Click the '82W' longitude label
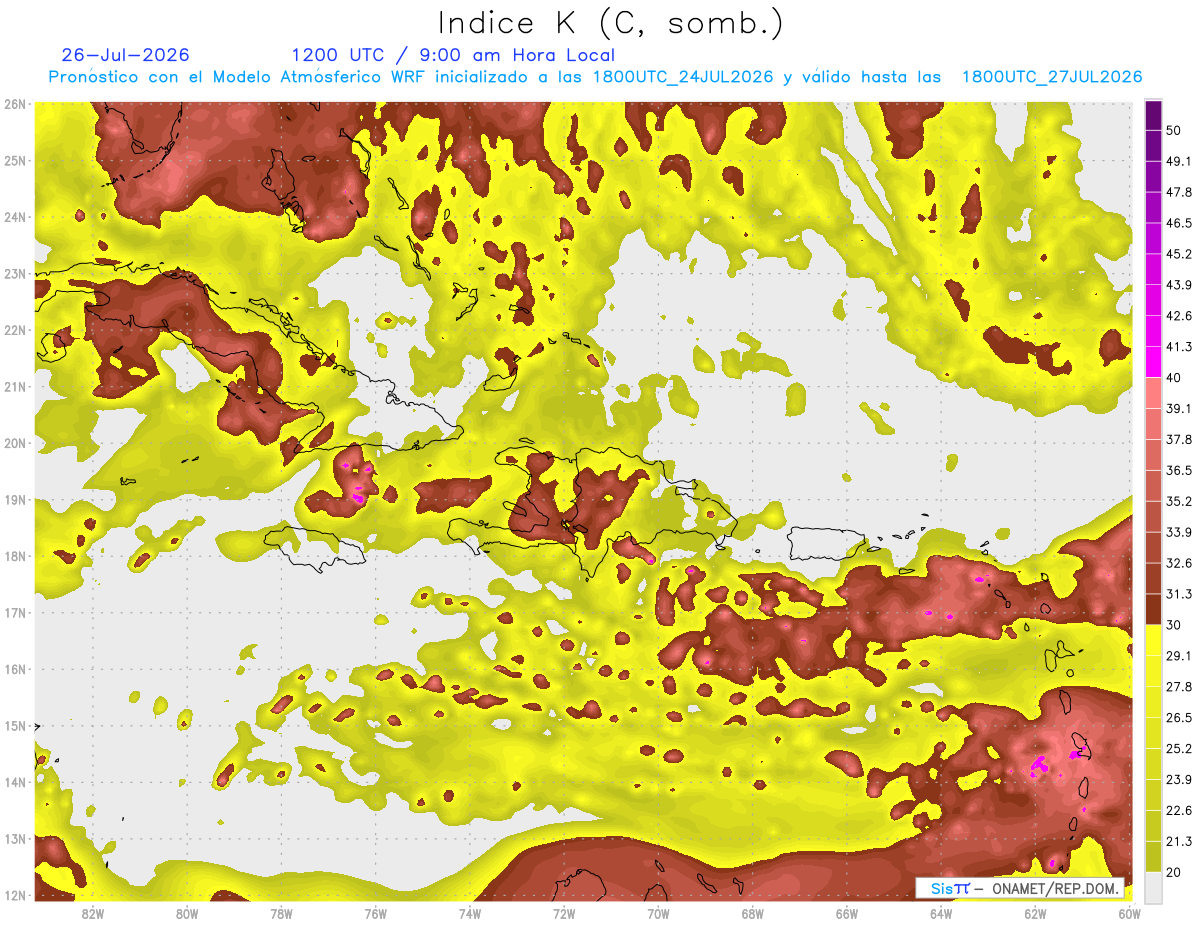1200x927 pixels. (93, 914)
